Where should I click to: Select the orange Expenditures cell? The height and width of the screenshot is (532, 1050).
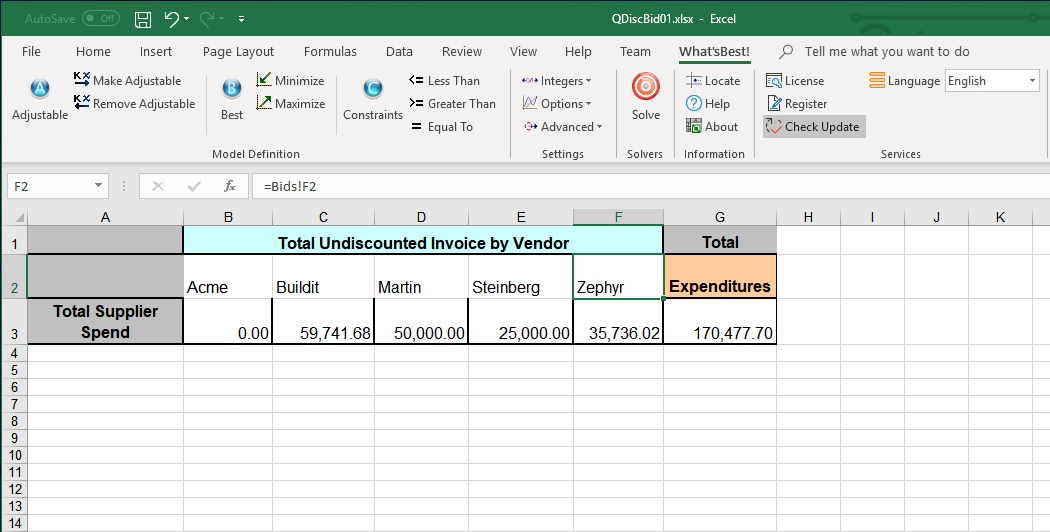click(720, 276)
